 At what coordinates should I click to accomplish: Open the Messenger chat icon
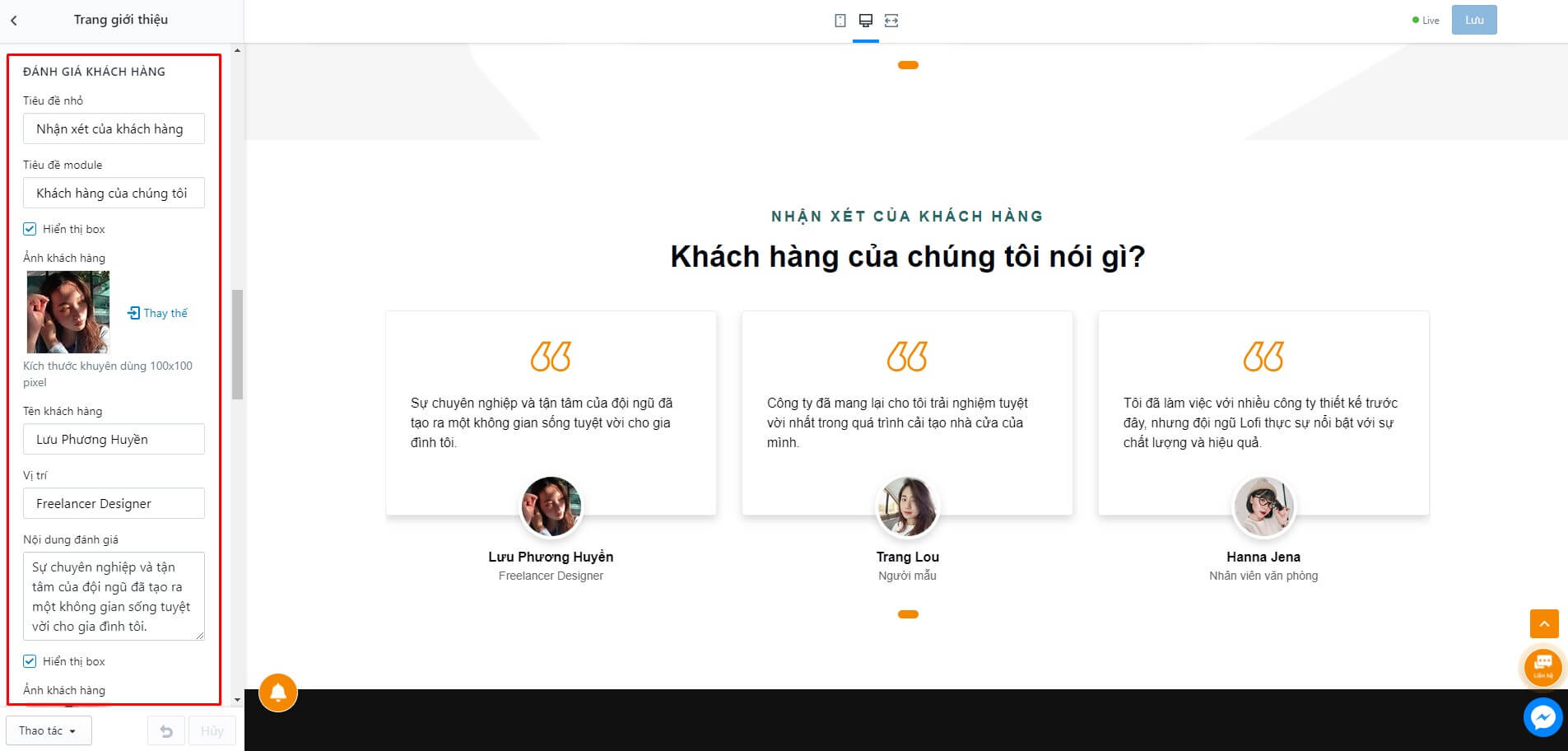pos(1542,718)
